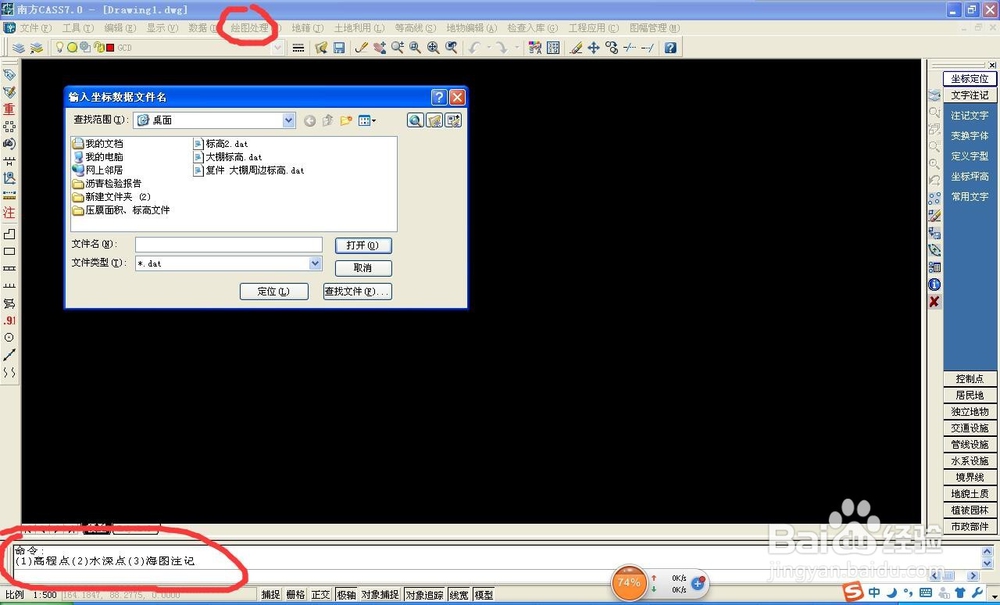The width and height of the screenshot is (1000, 605).
Task: Expand the 查找范围 桌面 dropdown
Action: point(289,120)
